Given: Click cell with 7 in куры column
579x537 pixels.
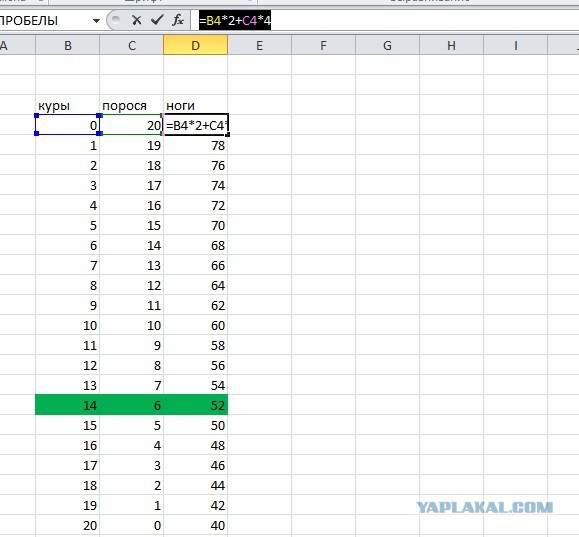Looking at the screenshot, I should tap(68, 265).
